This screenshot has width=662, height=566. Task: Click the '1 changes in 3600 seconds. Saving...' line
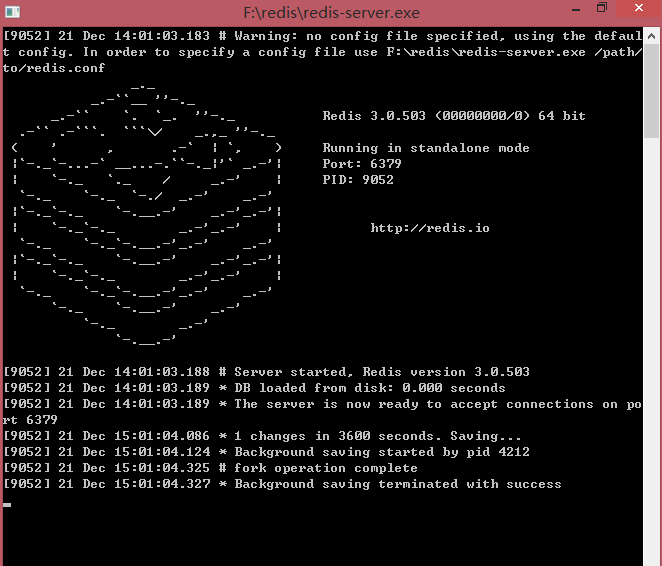[262, 436]
